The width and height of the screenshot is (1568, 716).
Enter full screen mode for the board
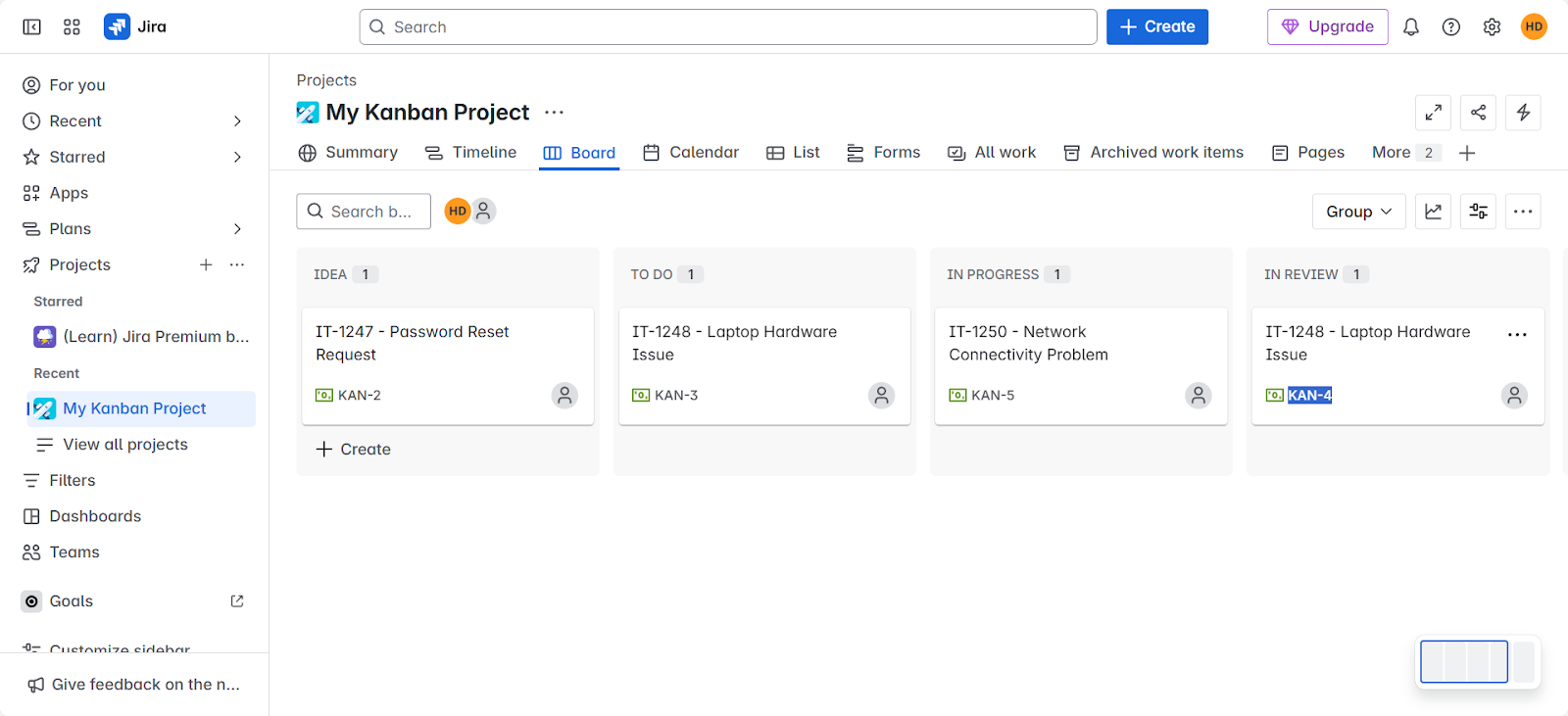point(1433,113)
